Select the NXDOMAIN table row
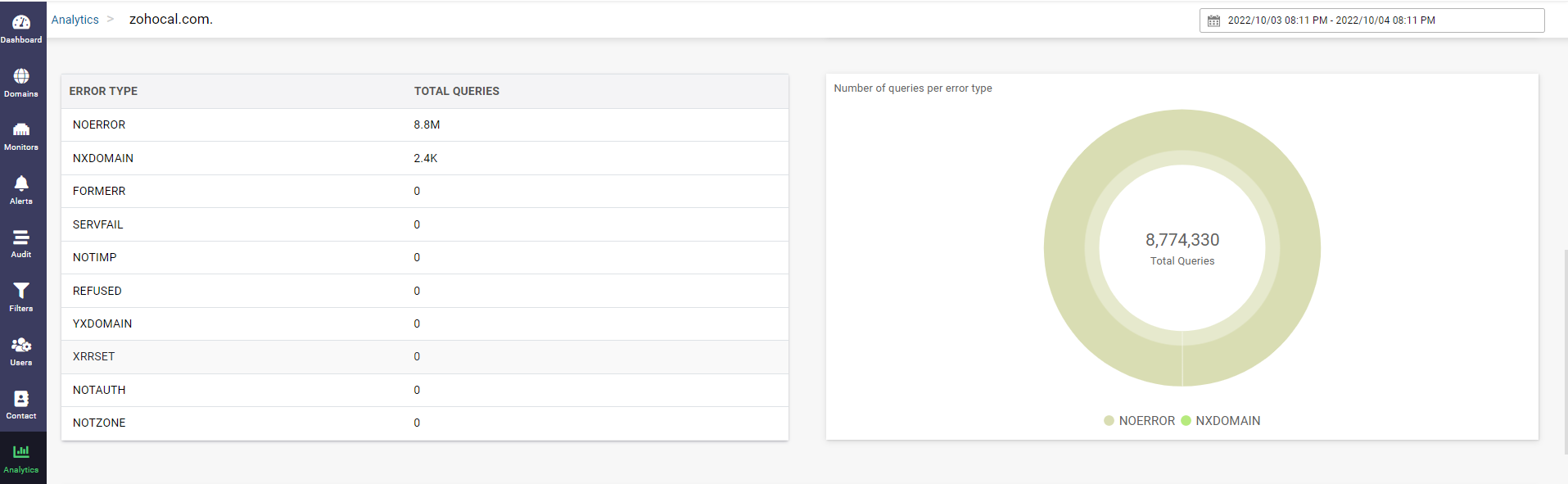The height and width of the screenshot is (484, 1568). point(424,158)
